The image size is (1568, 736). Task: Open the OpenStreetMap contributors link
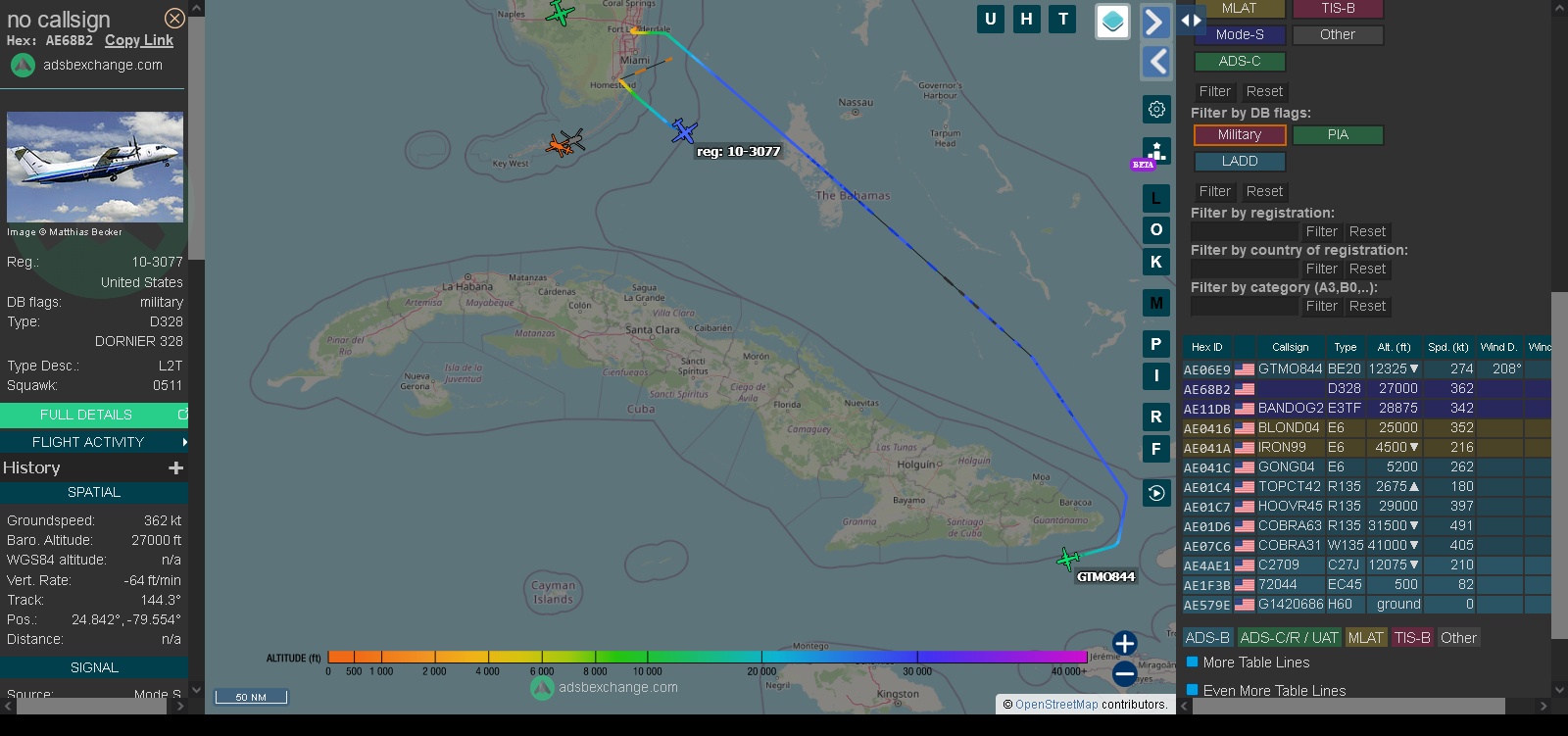pos(1056,705)
